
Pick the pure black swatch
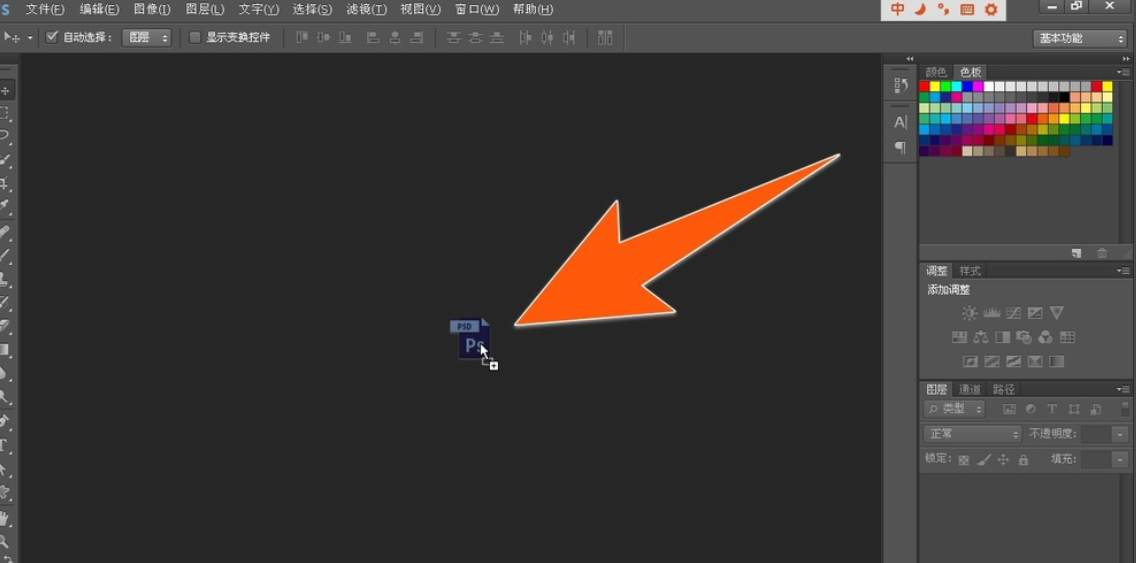(1064, 97)
